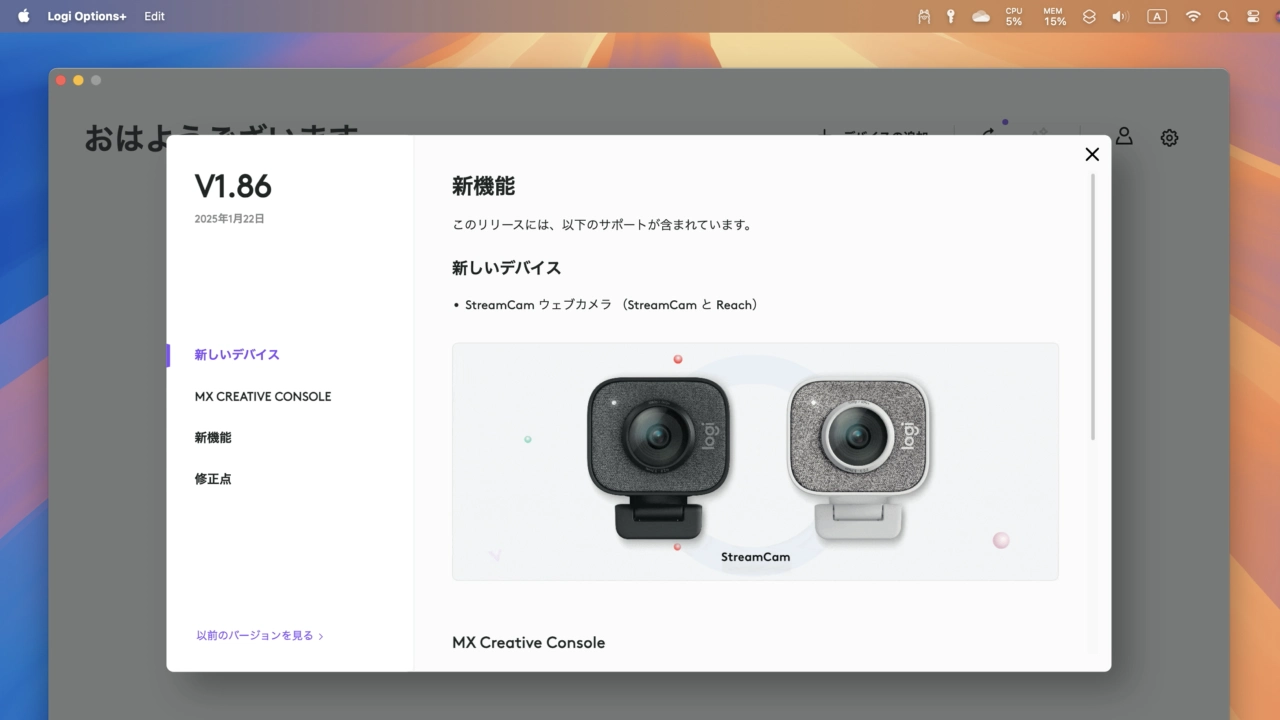Click the 2025年1月22日 release date
This screenshot has width=1280, height=720.
pyautogui.click(x=230, y=218)
